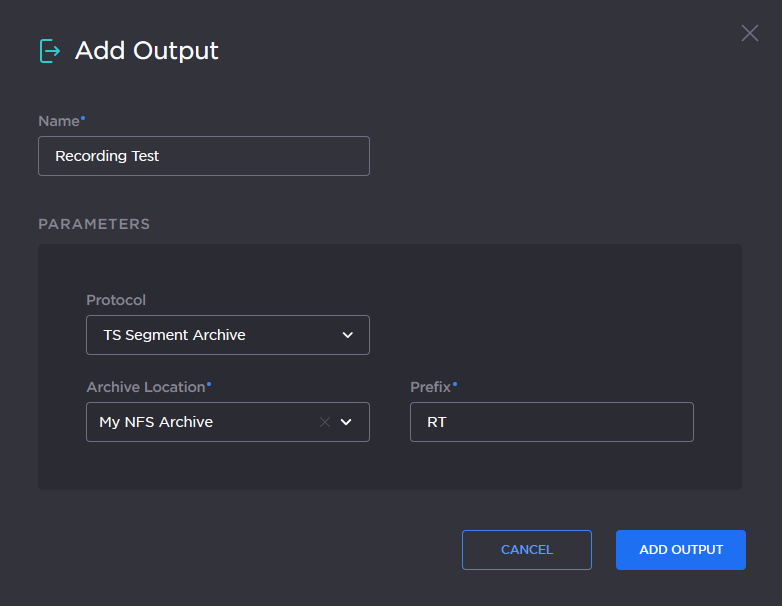Click the Name field label
Screen dimensions: 782x606
click(x=59, y=121)
